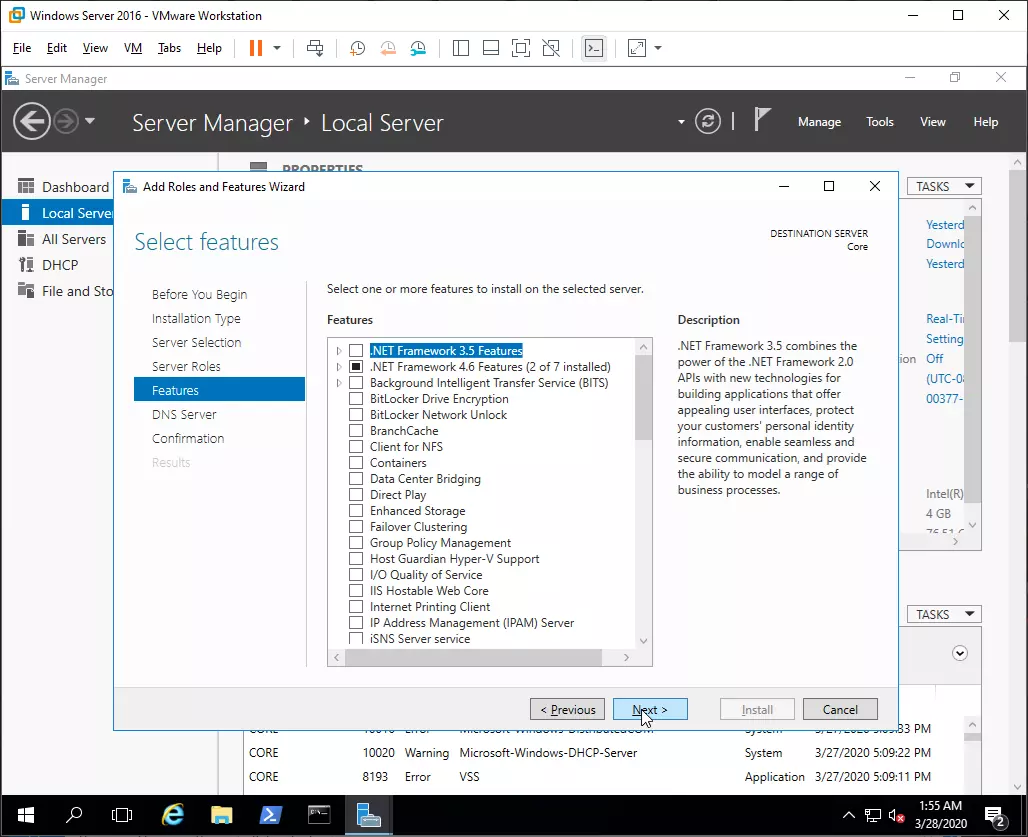Refresh Server Manager with the refresh icon
The image size is (1028, 837).
pos(707,121)
